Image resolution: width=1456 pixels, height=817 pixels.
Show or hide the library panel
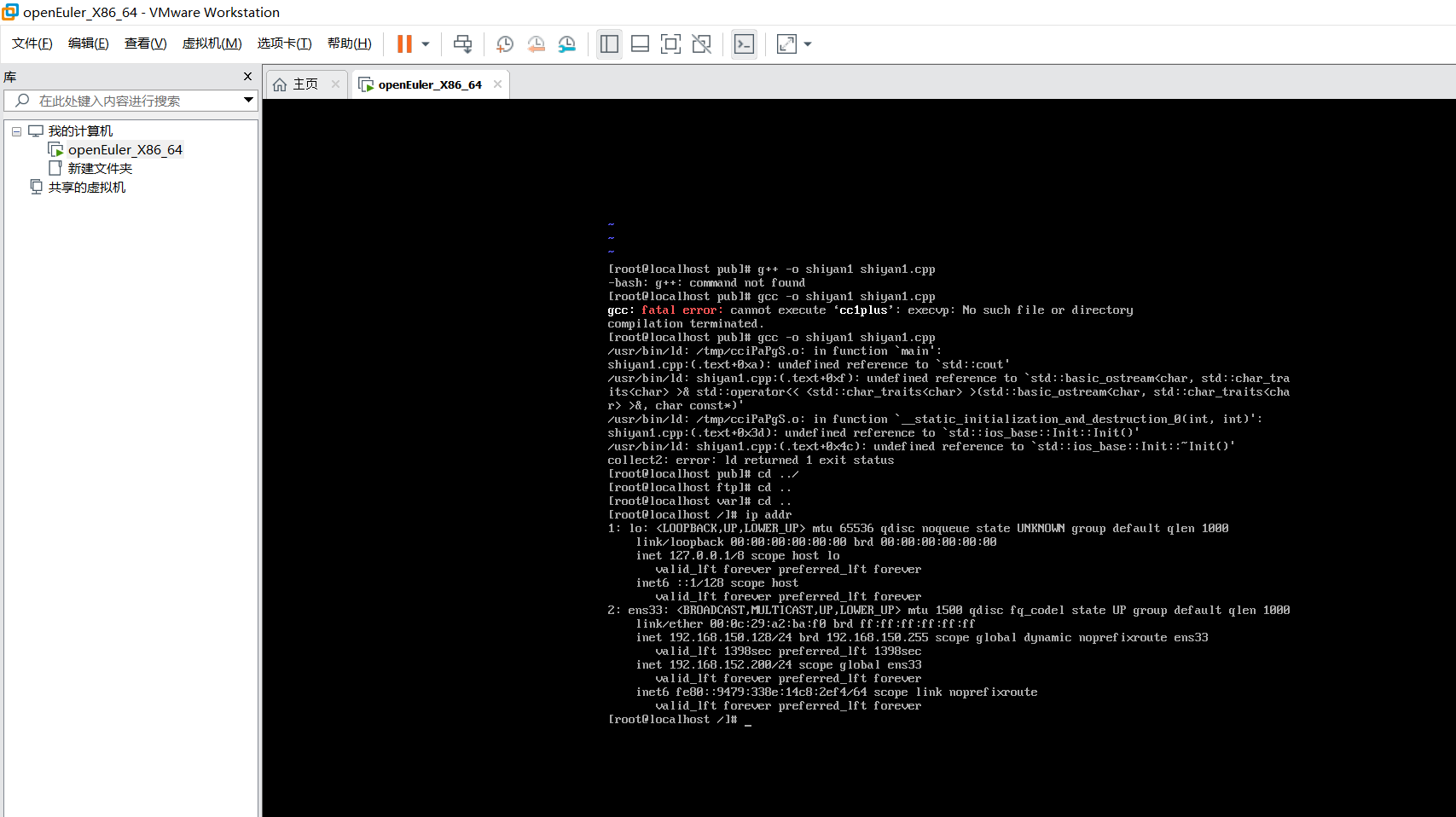[x=609, y=43]
